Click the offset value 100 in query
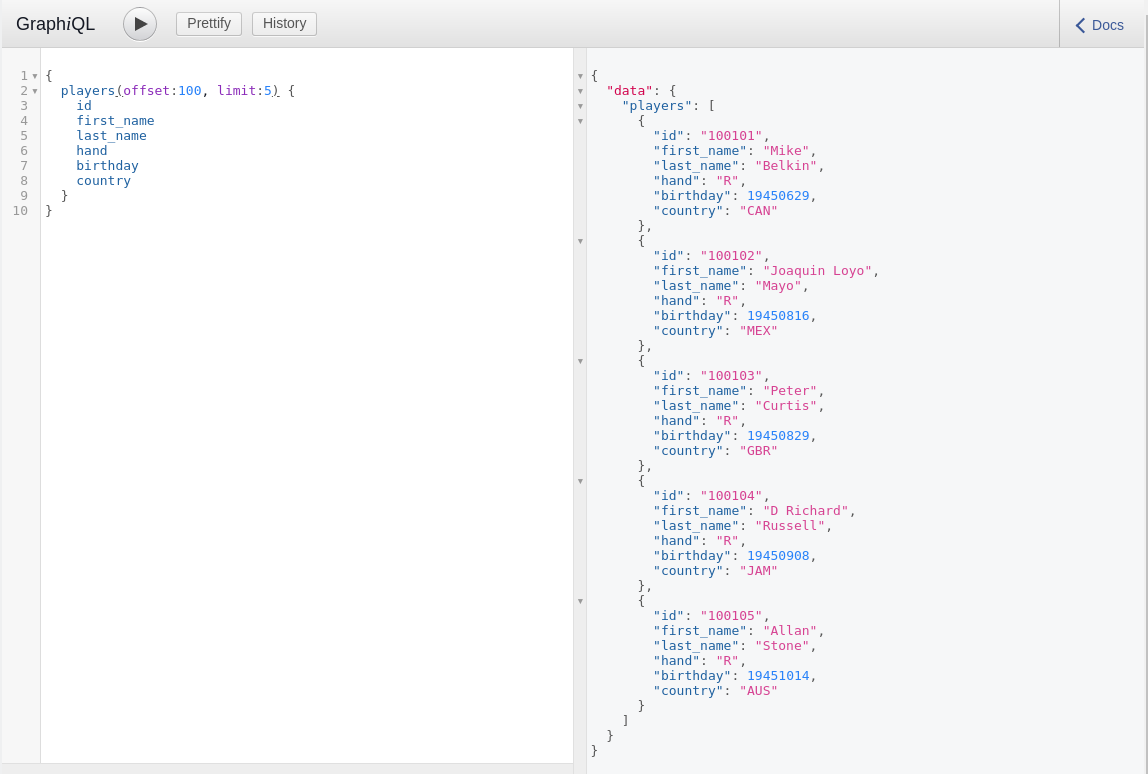Screen dimensions: 1148x774 pos(189,91)
